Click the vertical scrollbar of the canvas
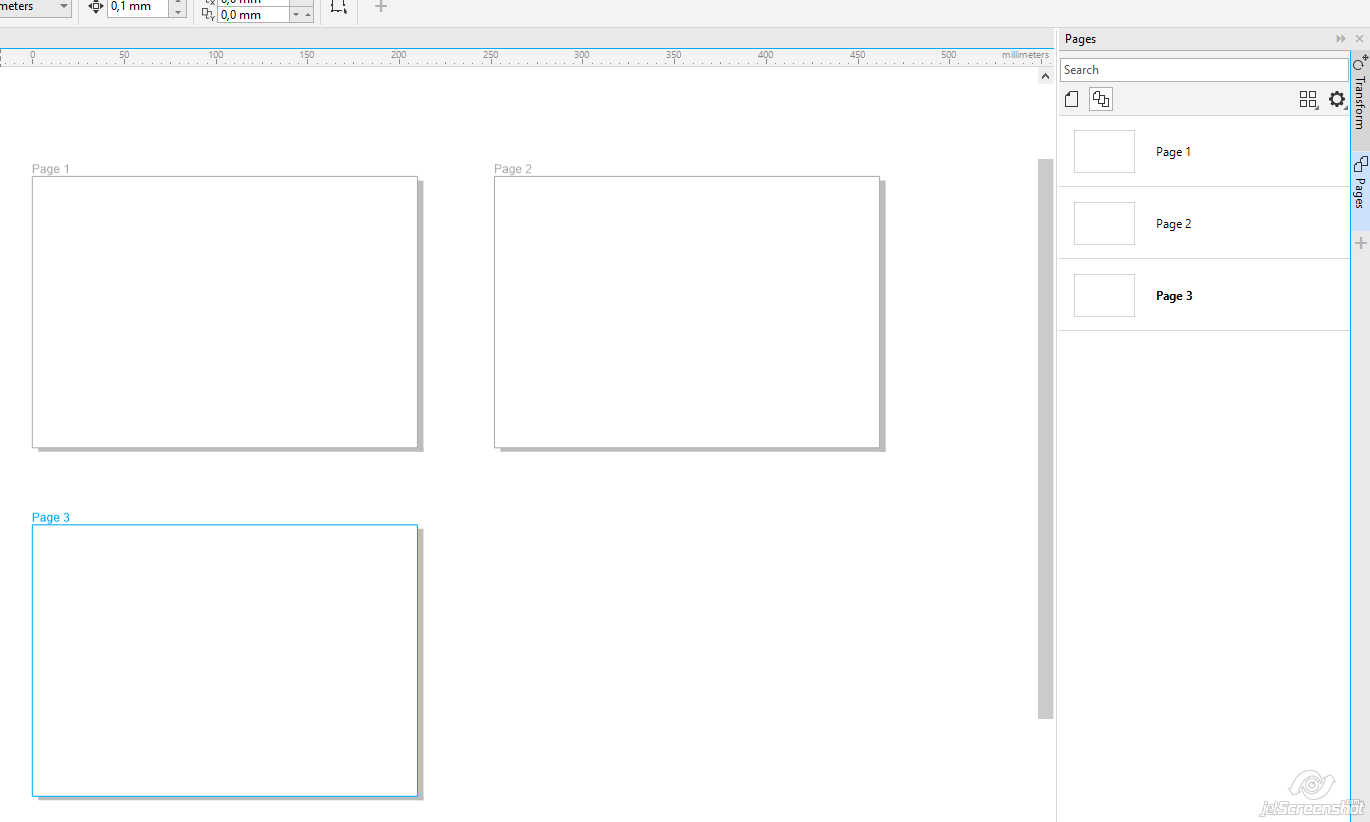 [x=1045, y=438]
